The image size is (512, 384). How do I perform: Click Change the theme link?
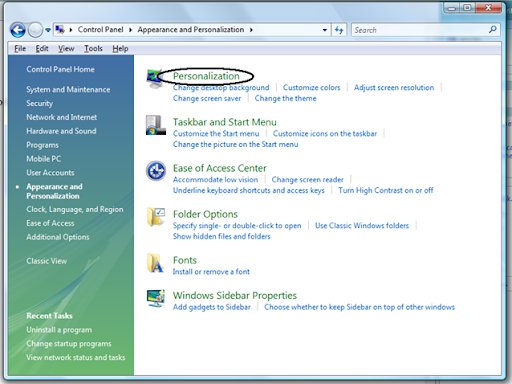(285, 98)
